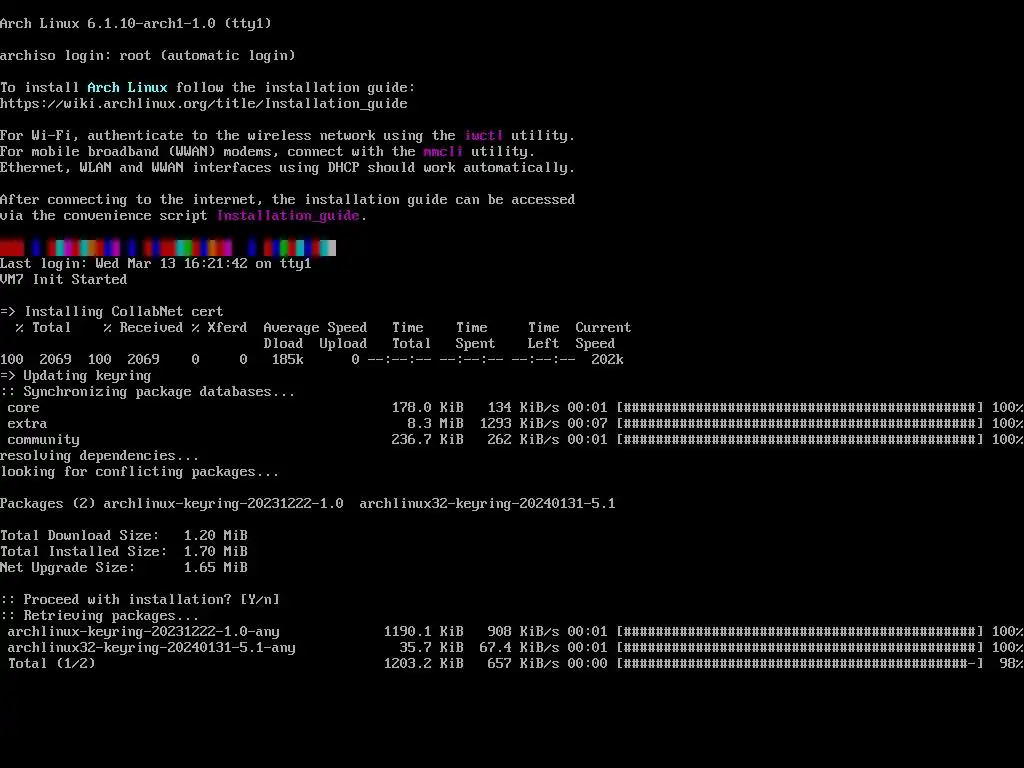Click the 'Last login: Wed Mar 13' line
1024x768 pixels.
coord(155,263)
